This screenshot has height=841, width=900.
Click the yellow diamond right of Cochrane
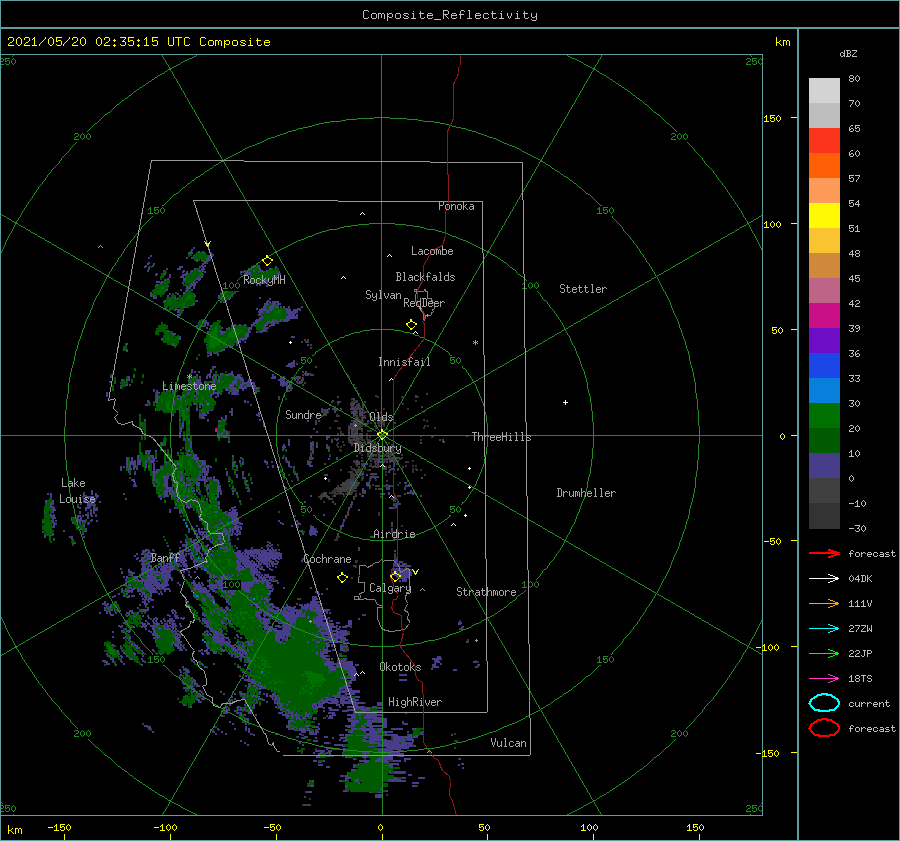coord(342,578)
